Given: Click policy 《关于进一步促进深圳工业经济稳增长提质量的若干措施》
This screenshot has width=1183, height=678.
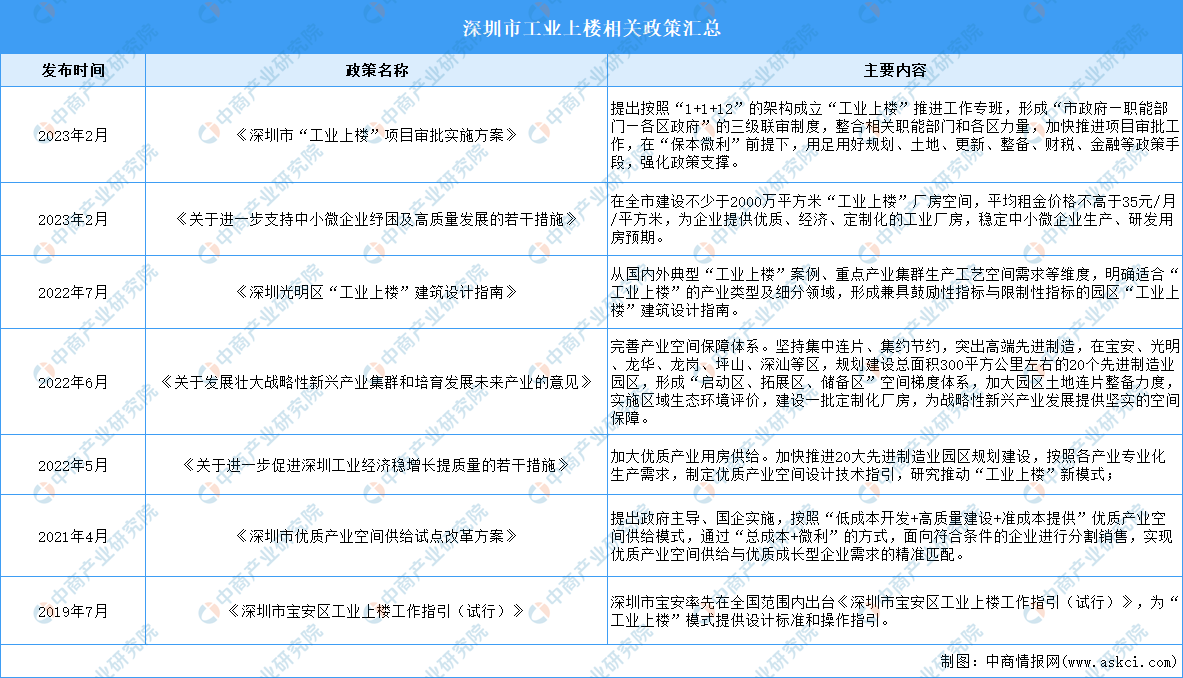Looking at the screenshot, I should click(376, 465).
